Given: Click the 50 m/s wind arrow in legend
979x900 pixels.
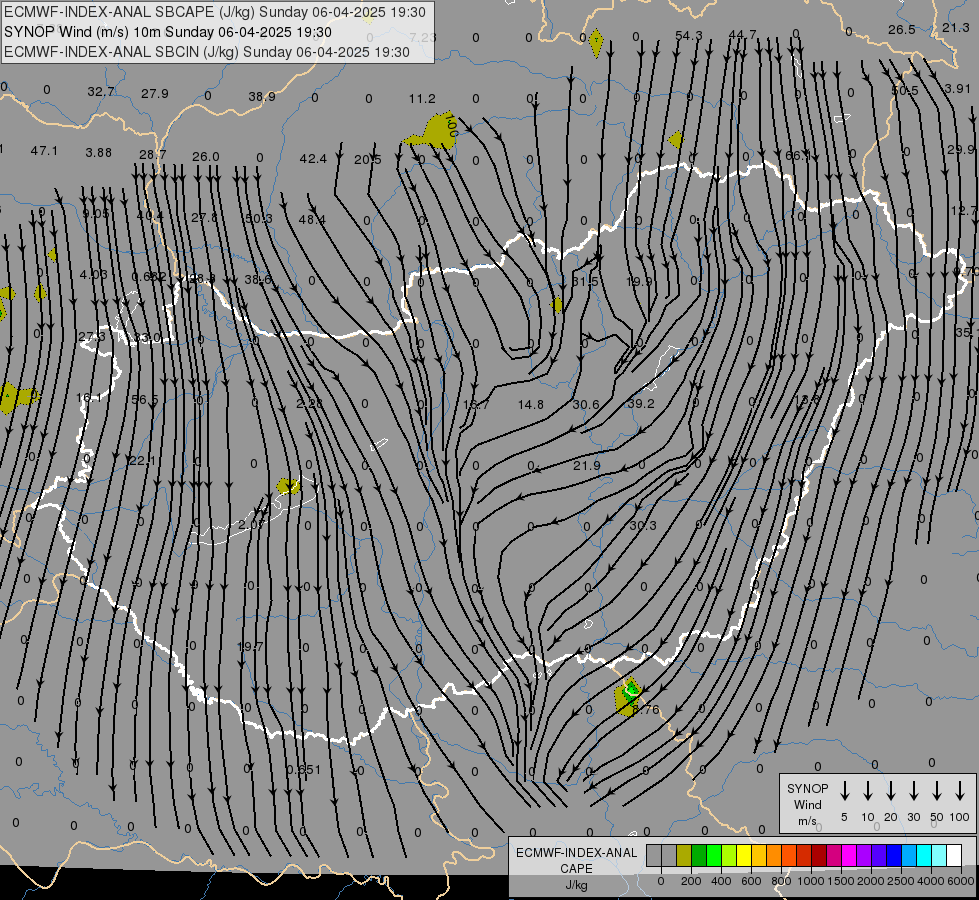Looking at the screenshot, I should tap(937, 791).
